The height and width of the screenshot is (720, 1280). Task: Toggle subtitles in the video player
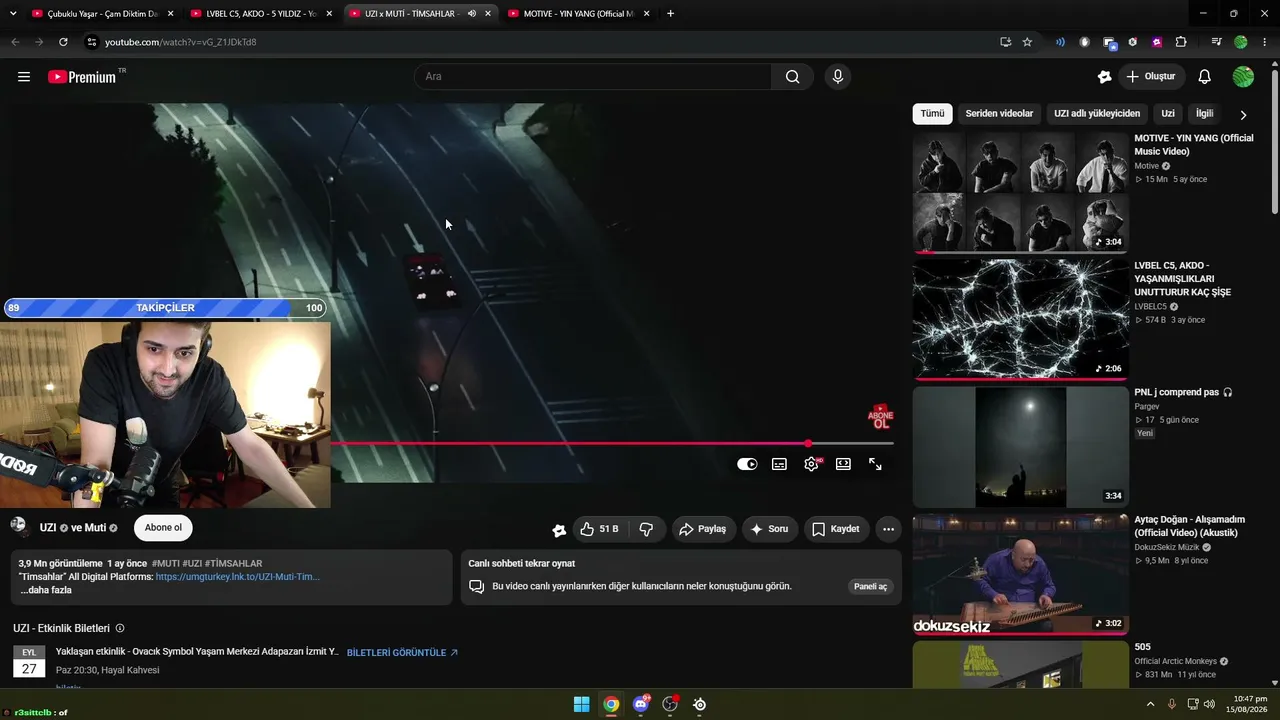coord(780,464)
